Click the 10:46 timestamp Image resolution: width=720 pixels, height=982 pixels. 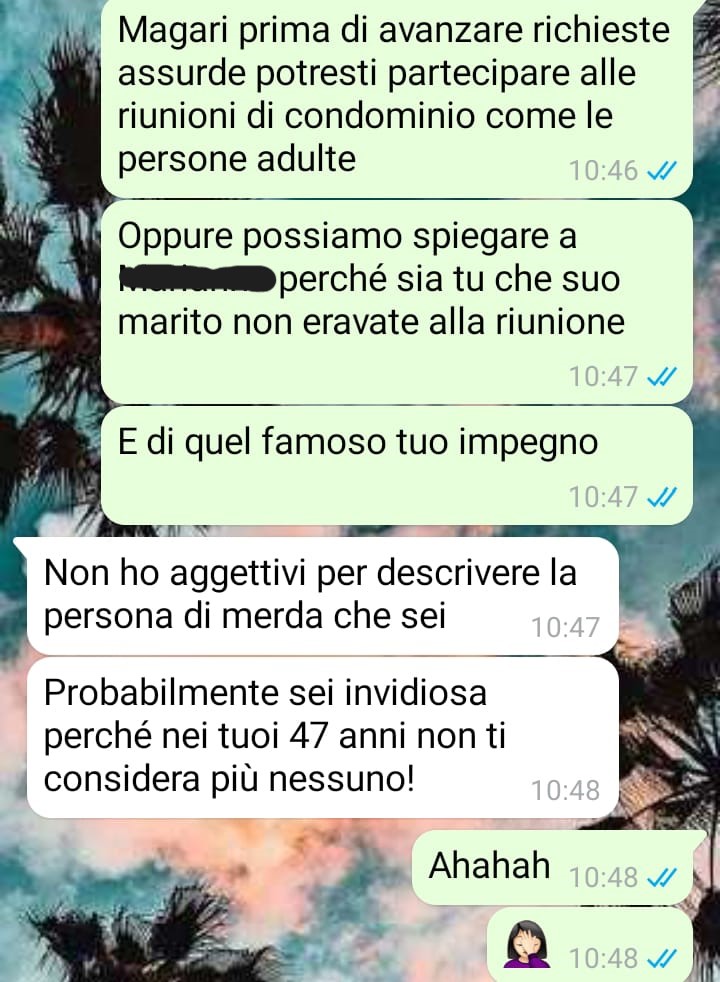click(x=603, y=171)
